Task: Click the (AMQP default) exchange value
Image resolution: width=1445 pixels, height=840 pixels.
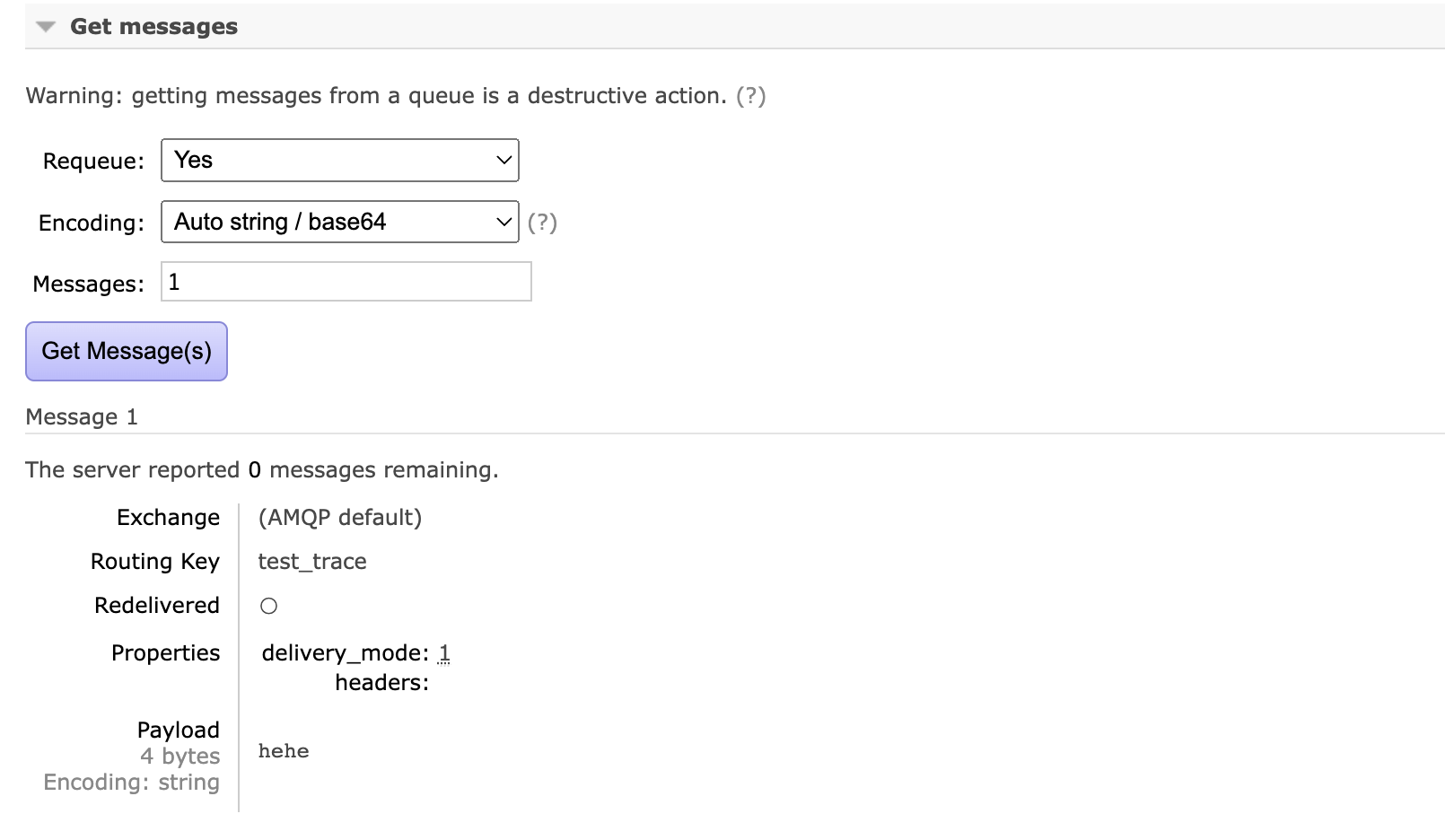Action: [339, 518]
